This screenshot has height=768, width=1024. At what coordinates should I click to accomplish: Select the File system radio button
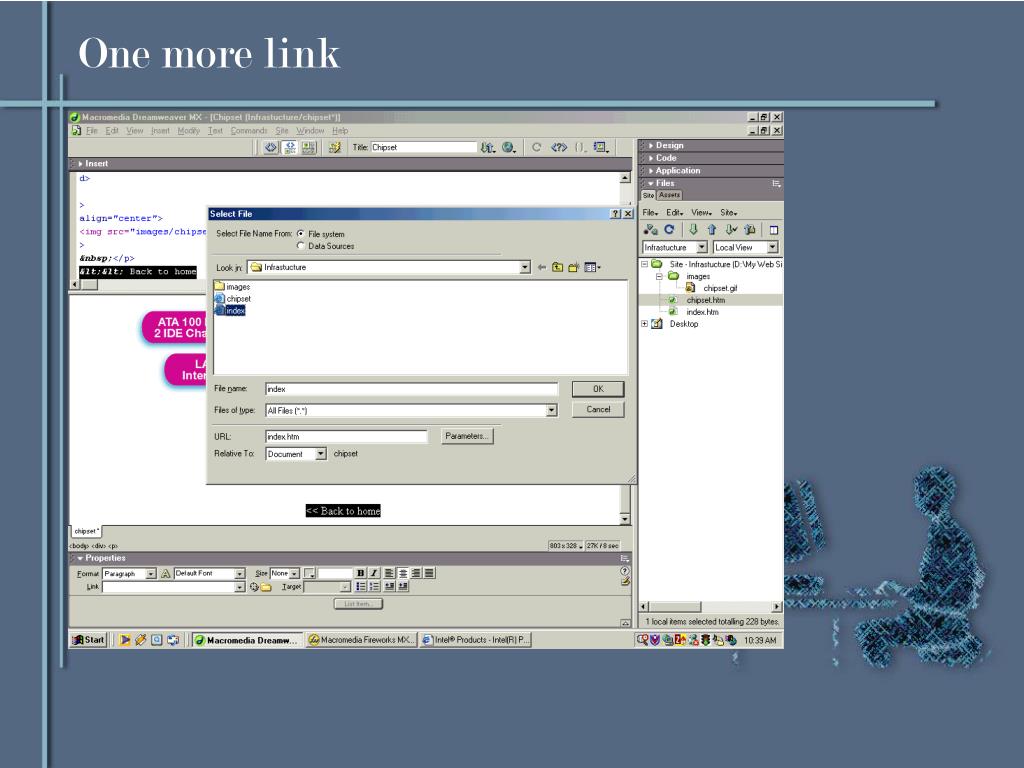pyautogui.click(x=300, y=234)
